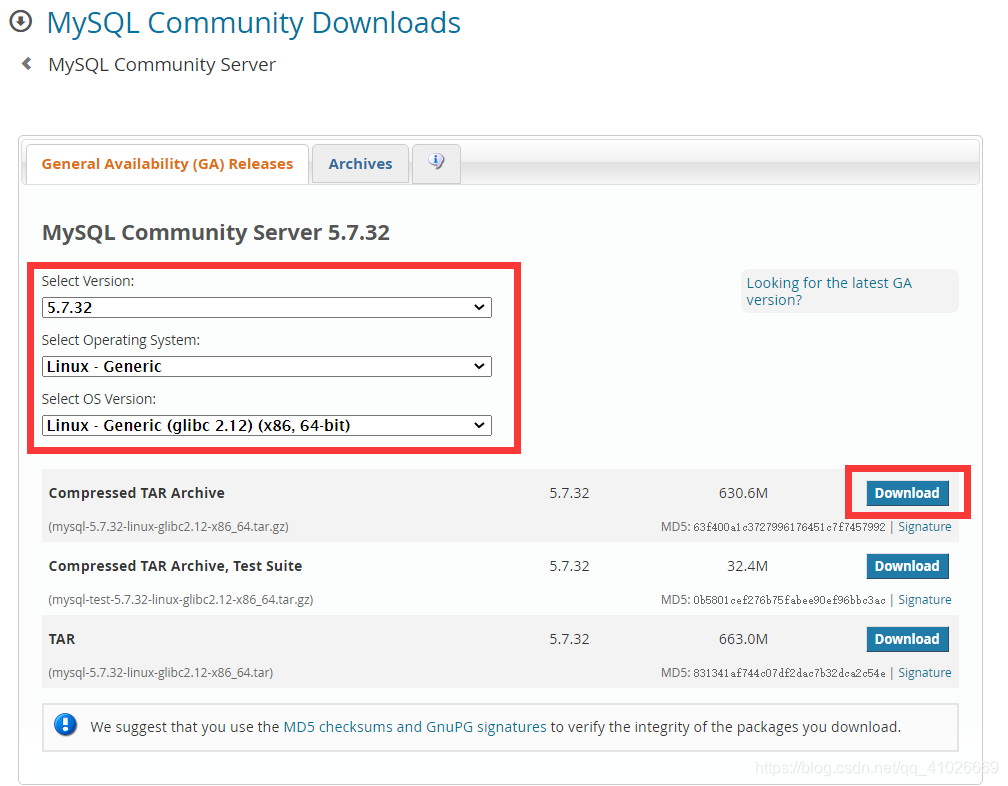This screenshot has width=1008, height=786.
Task: Click the Compressed TAR Archive row title
Action: [137, 493]
